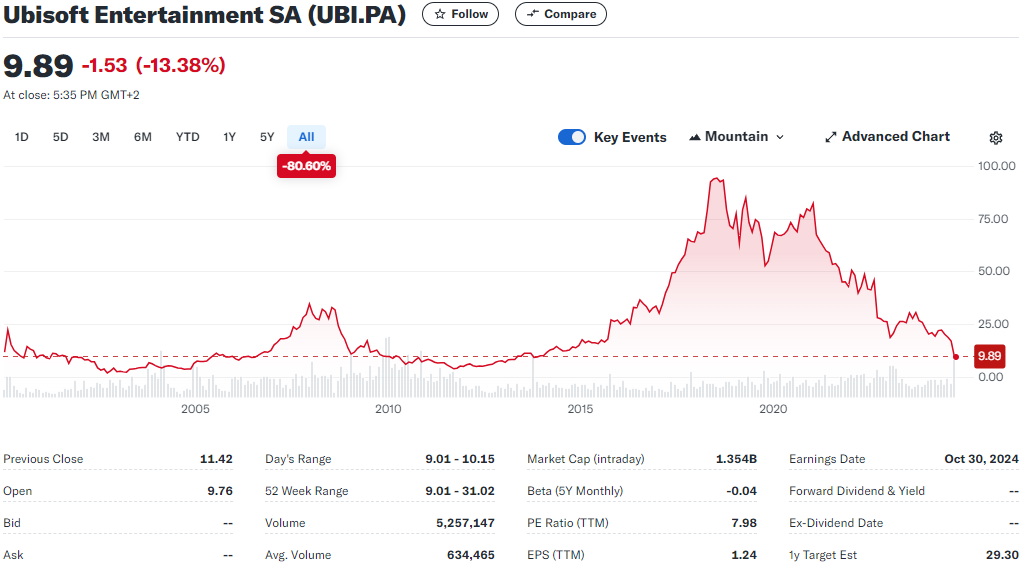Click the Bid label
The width and height of the screenshot is (1029, 576).
[12, 524]
